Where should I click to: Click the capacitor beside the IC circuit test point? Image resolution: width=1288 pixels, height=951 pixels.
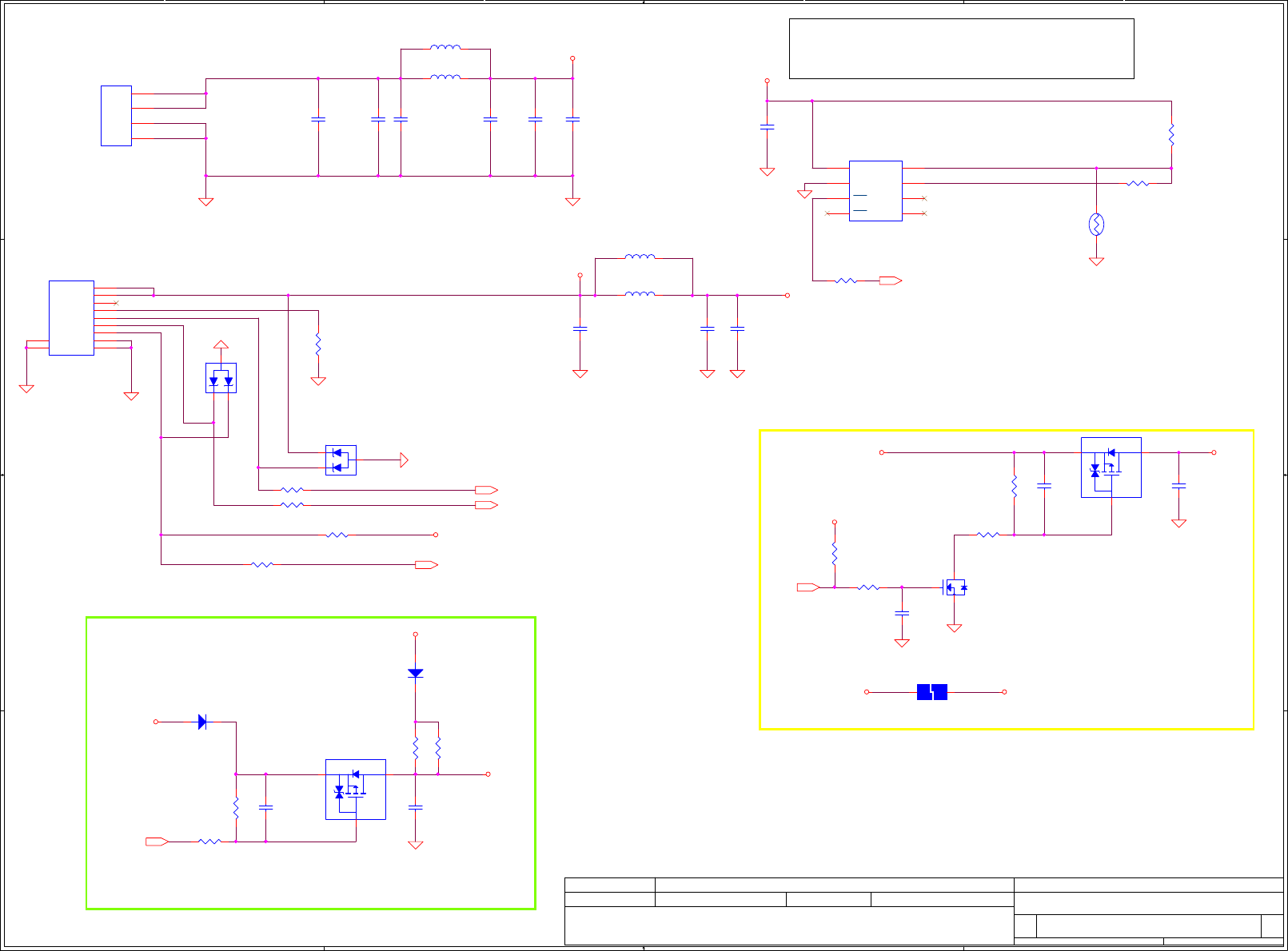point(767,126)
